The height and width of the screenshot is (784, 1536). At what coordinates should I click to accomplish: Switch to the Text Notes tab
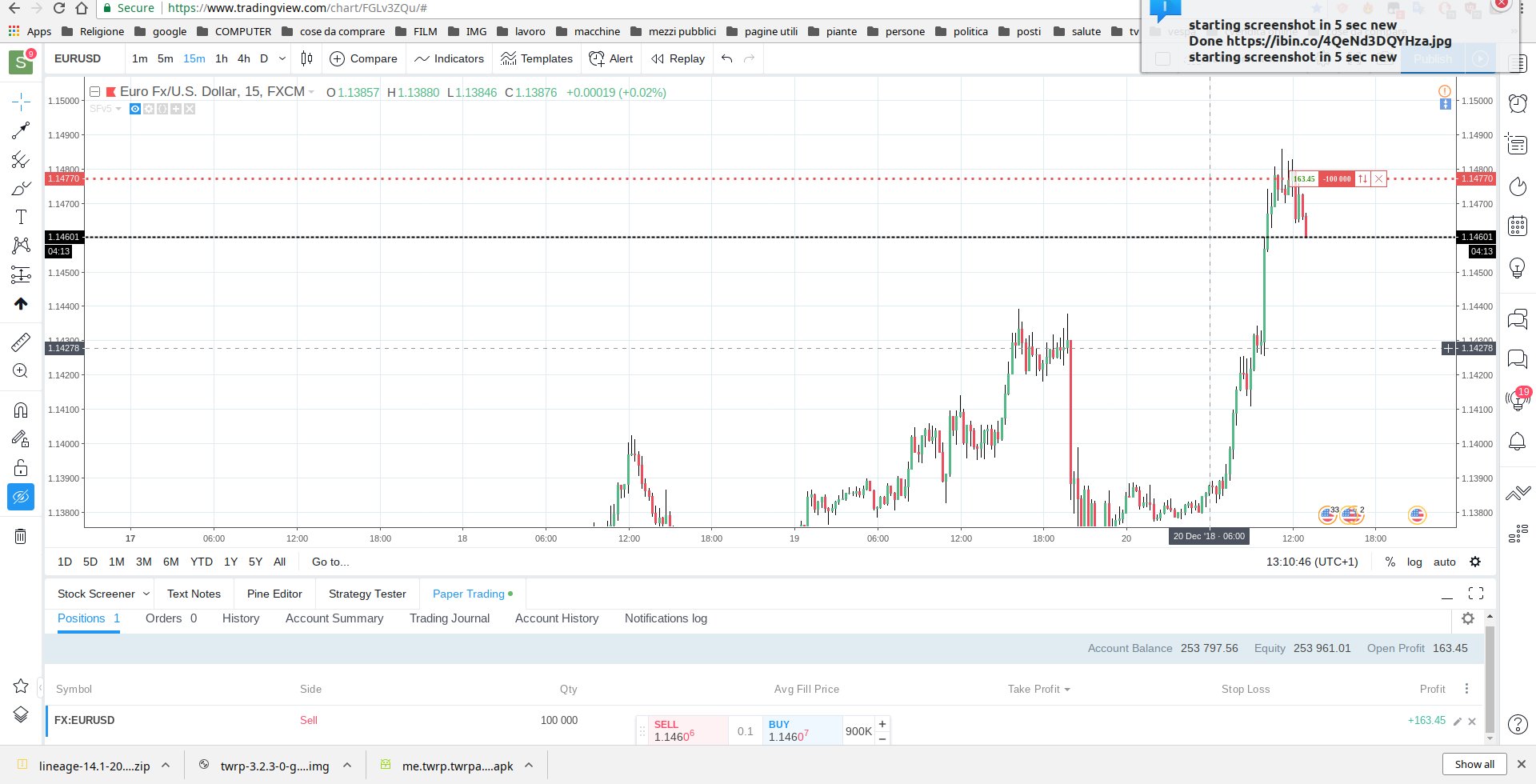(x=194, y=594)
